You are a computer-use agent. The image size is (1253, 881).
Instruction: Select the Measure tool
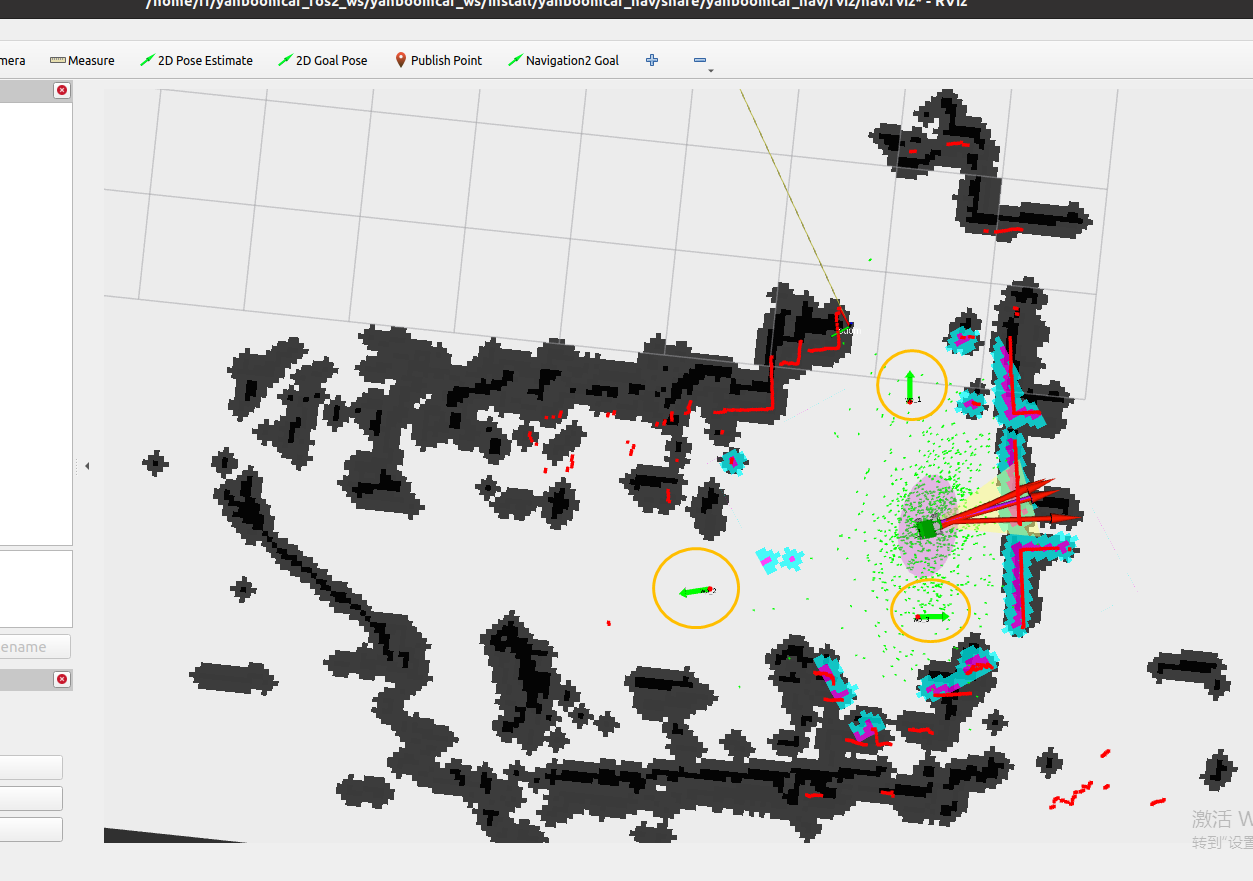[x=82, y=61]
